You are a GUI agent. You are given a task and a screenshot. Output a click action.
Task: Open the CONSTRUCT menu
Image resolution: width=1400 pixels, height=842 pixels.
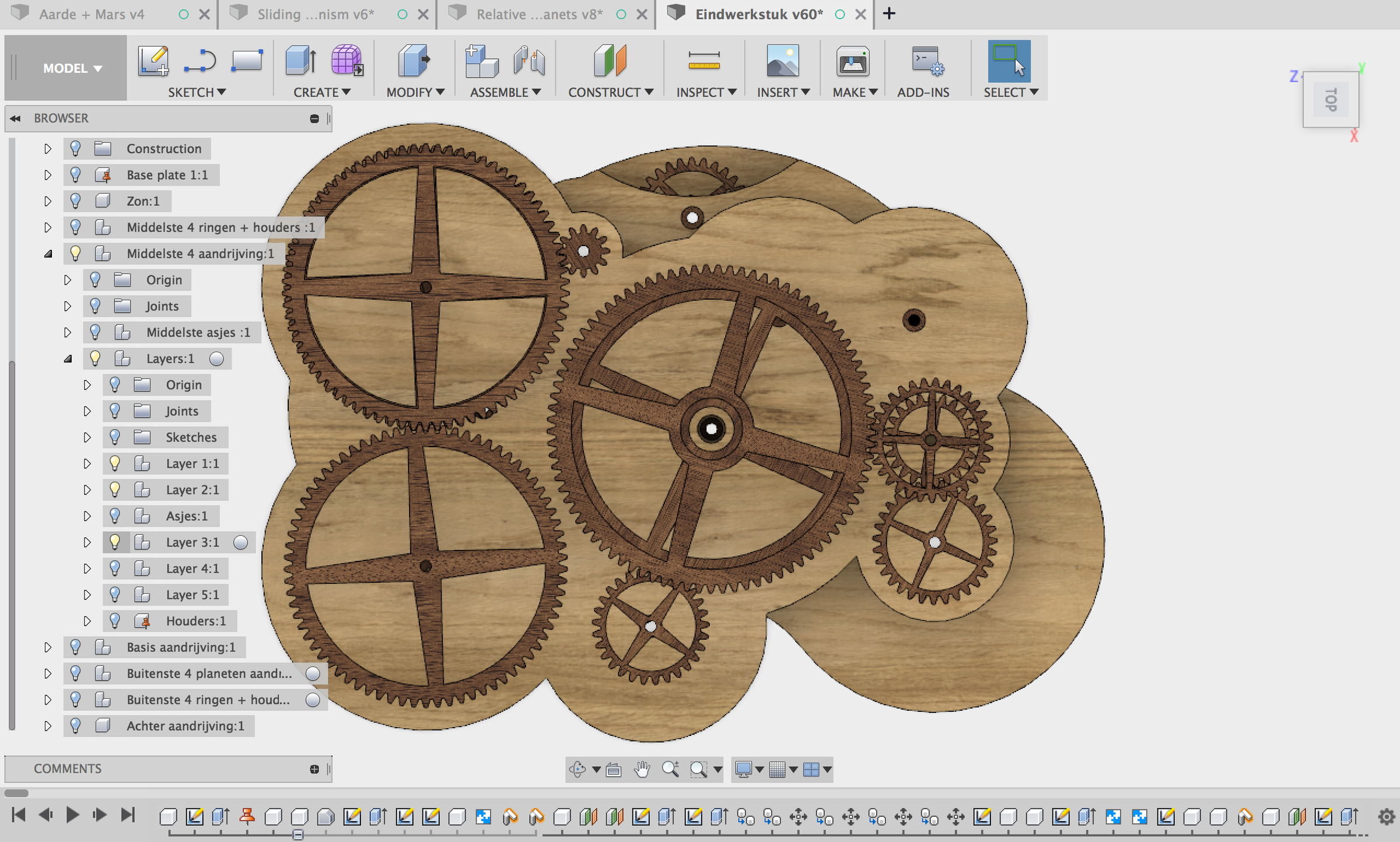click(610, 92)
